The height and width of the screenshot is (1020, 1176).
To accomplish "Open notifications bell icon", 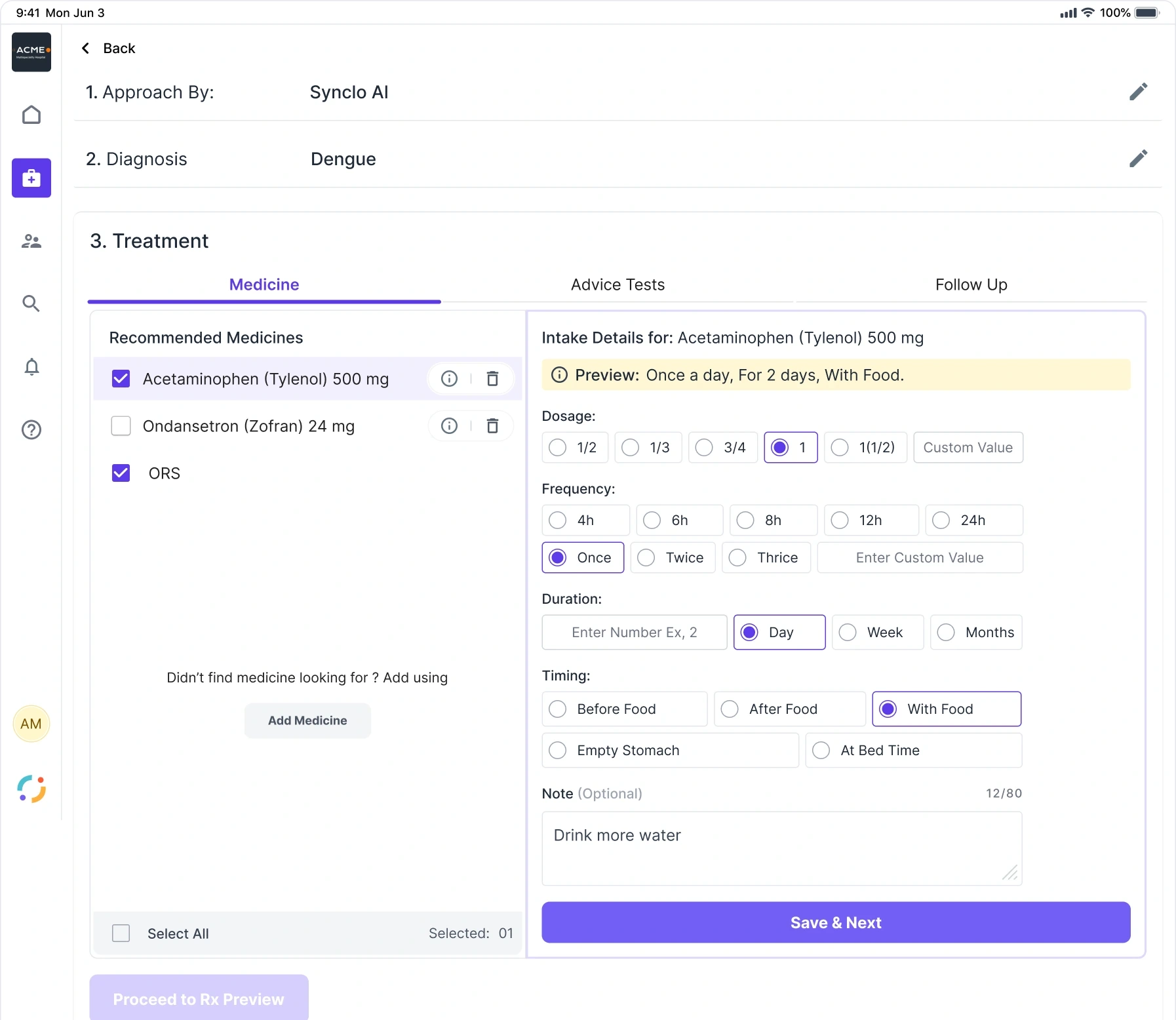I will 31,366.
